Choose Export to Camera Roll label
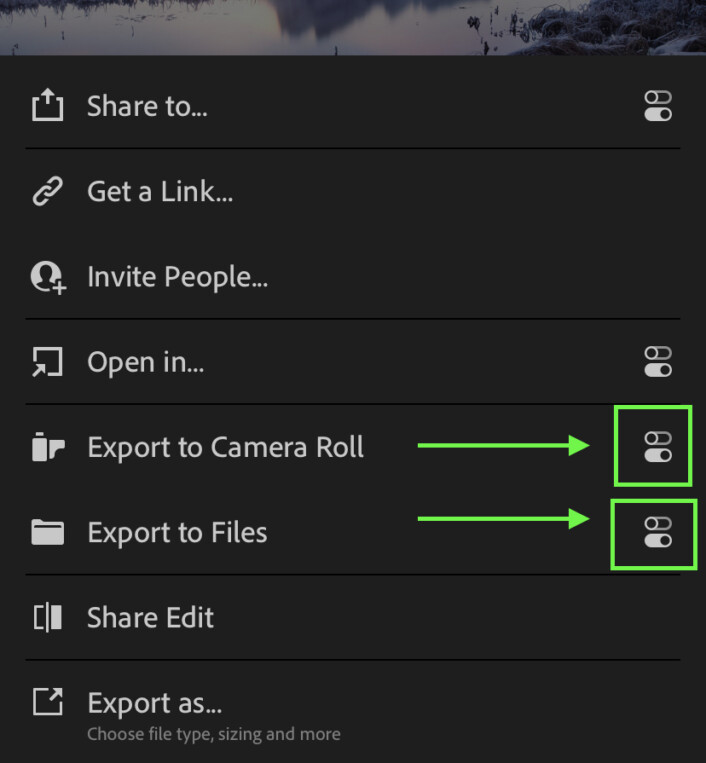 225,447
